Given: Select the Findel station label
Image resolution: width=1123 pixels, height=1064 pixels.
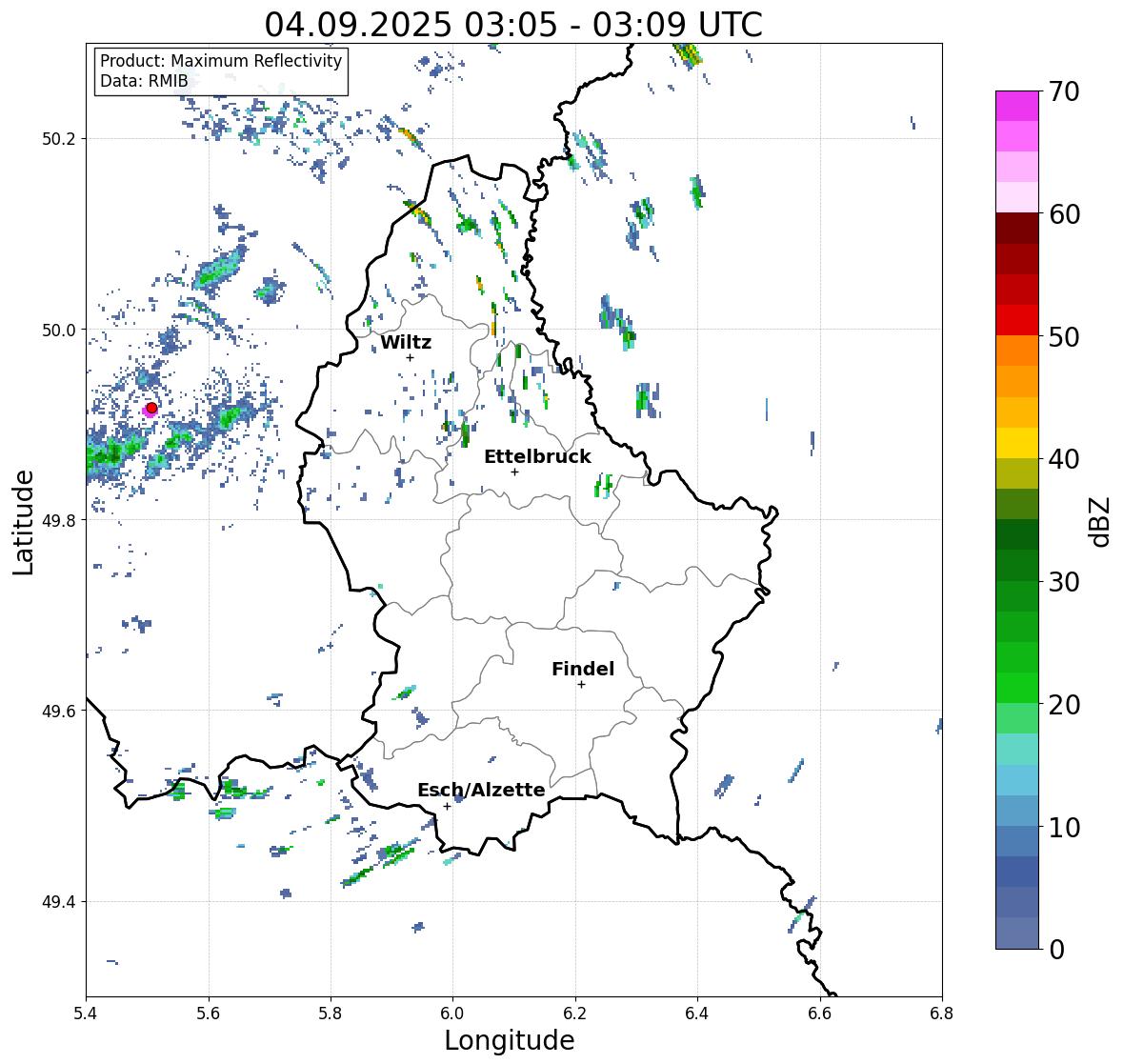Looking at the screenshot, I should click(583, 669).
